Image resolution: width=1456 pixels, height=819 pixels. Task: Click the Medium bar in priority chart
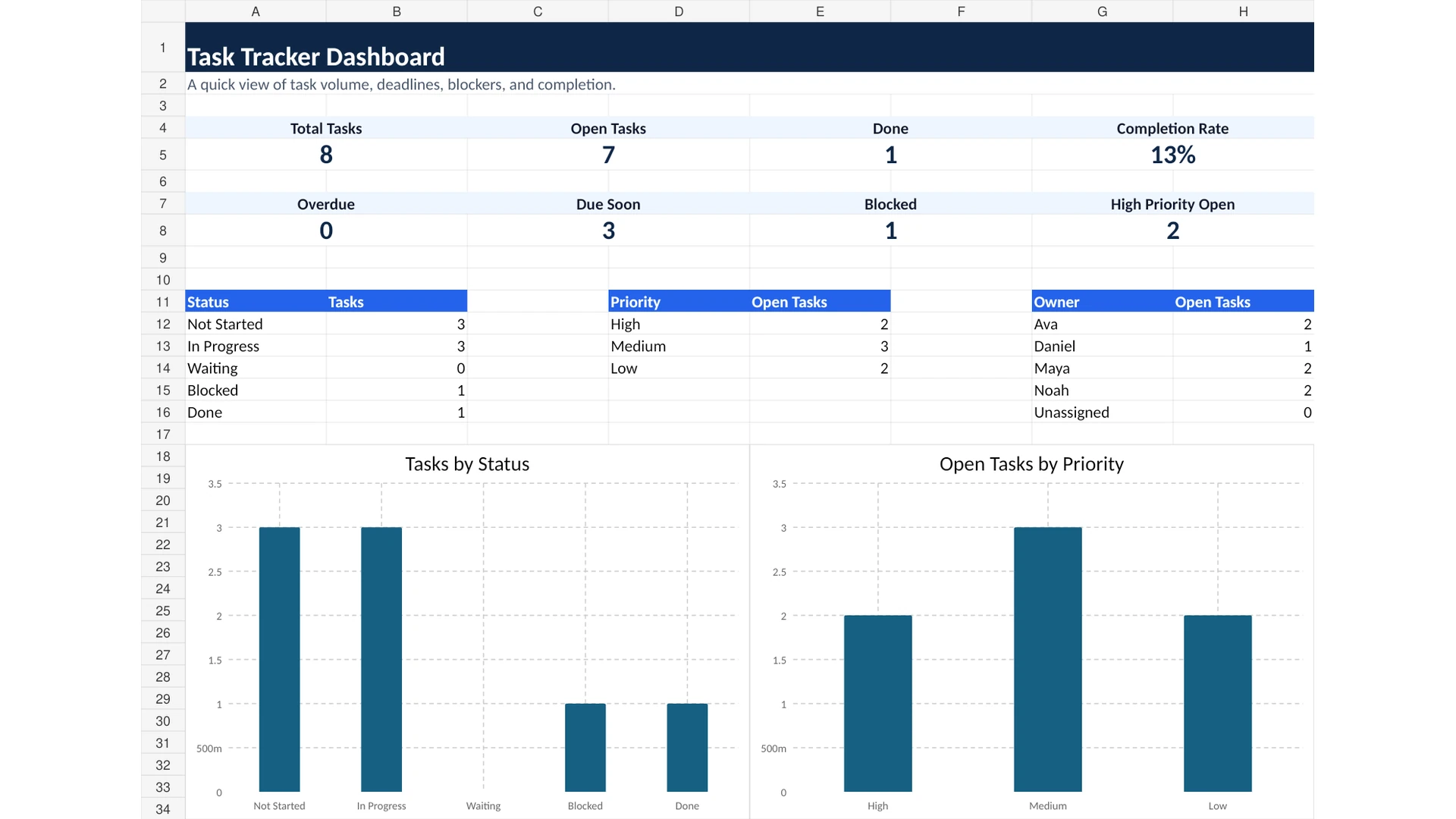[1048, 659]
